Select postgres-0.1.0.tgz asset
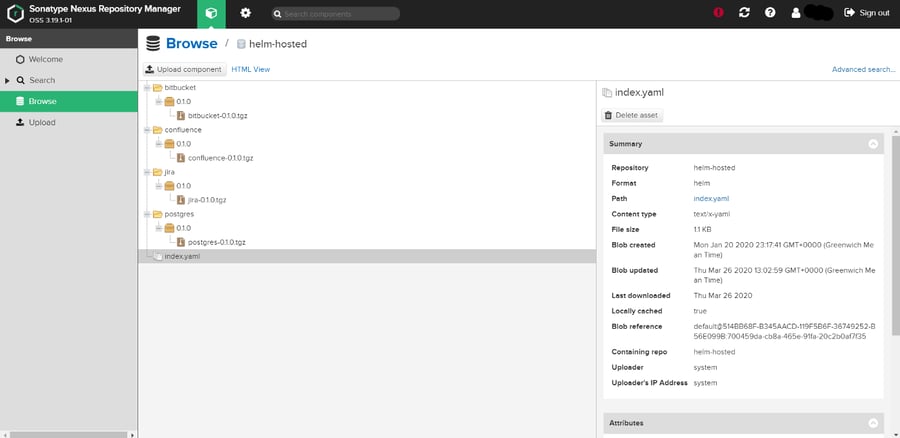The height and width of the screenshot is (438, 900). tap(217, 242)
